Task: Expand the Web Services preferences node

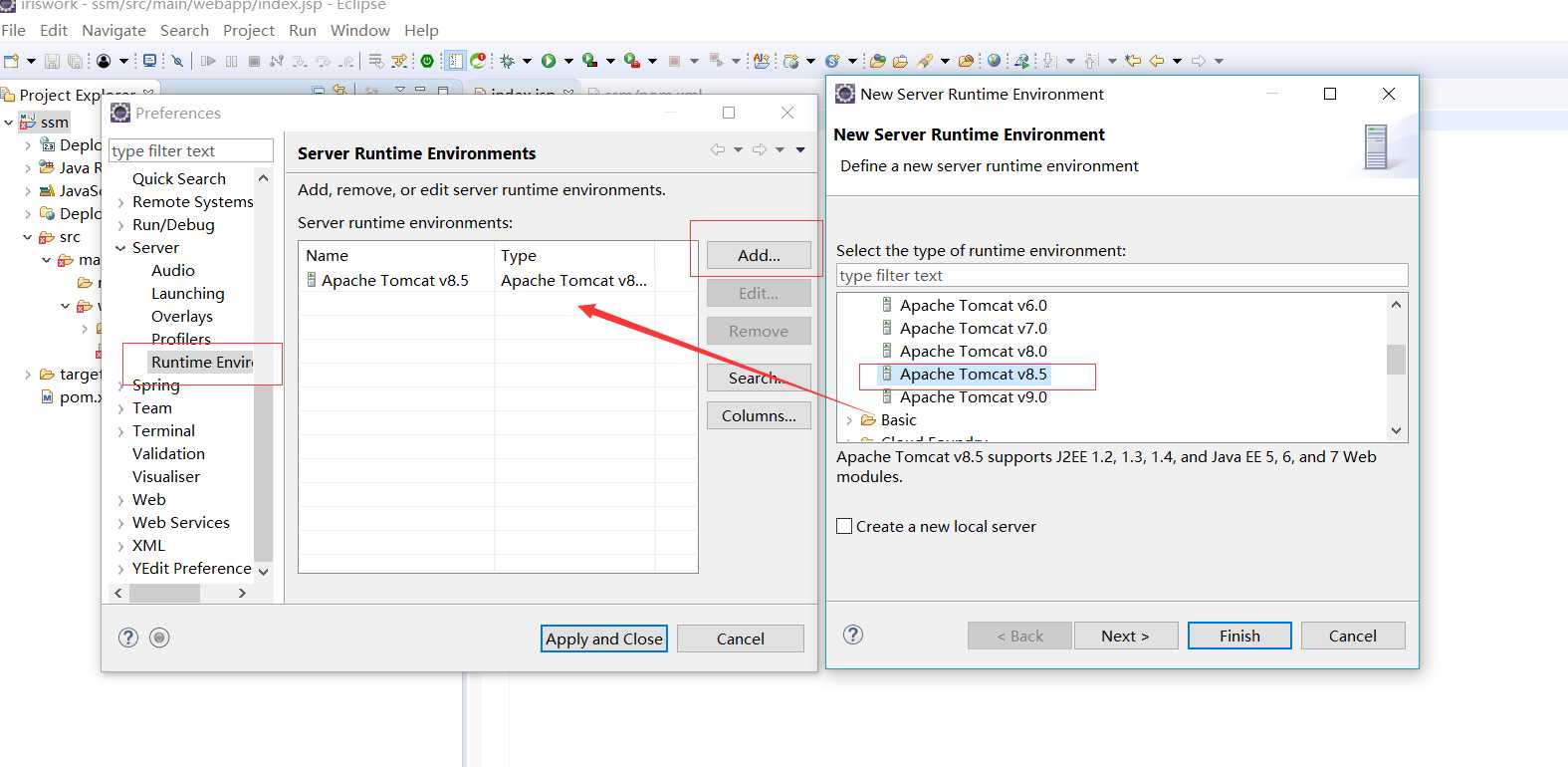Action: (x=120, y=523)
